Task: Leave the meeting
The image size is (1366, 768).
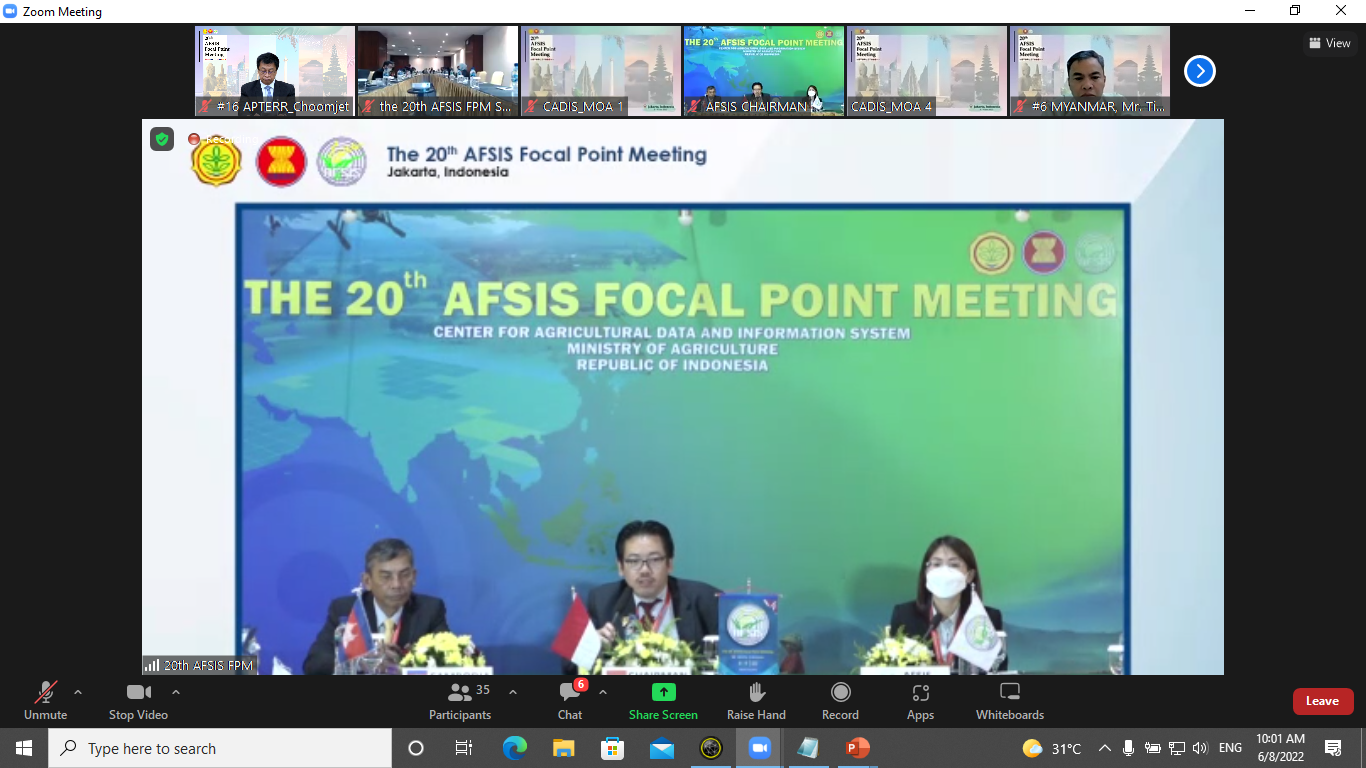Action: click(x=1322, y=701)
